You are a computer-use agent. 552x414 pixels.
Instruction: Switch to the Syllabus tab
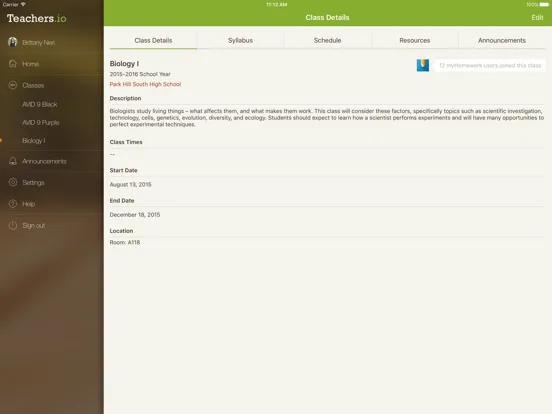pyautogui.click(x=240, y=40)
